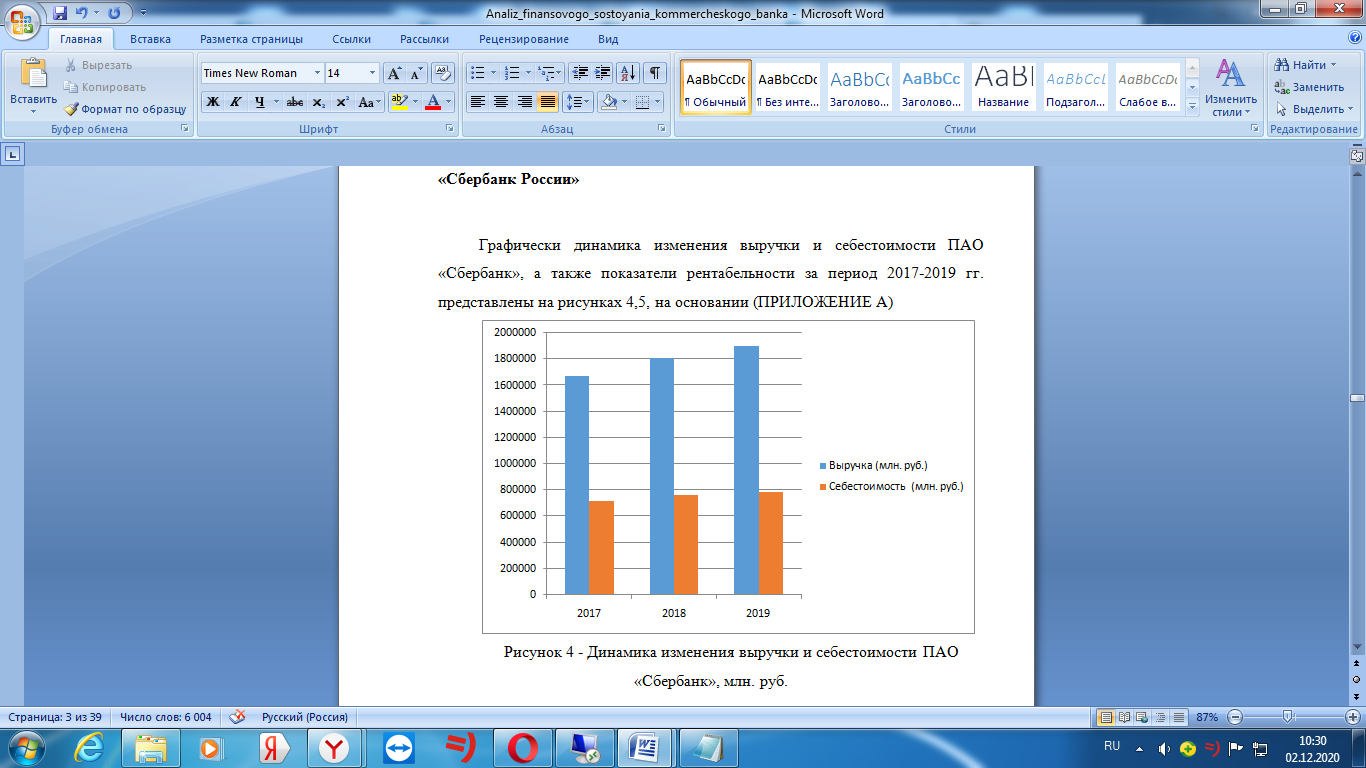Switch to the Рассылки tab
Viewport: 1366px width, 768px height.
click(424, 39)
